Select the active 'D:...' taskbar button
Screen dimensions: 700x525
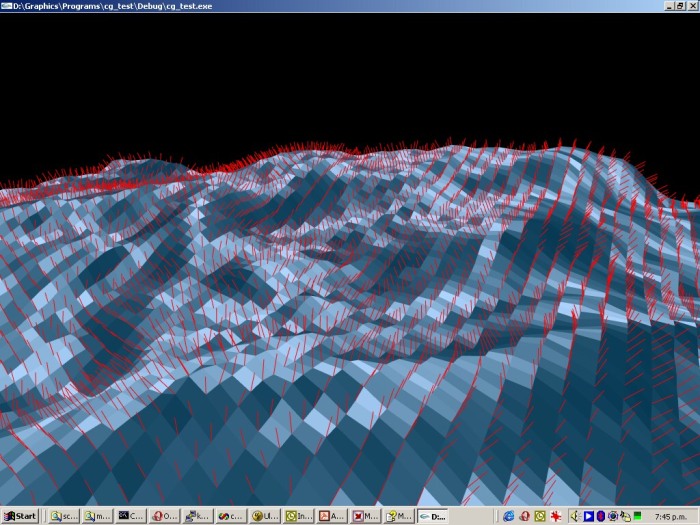433,516
